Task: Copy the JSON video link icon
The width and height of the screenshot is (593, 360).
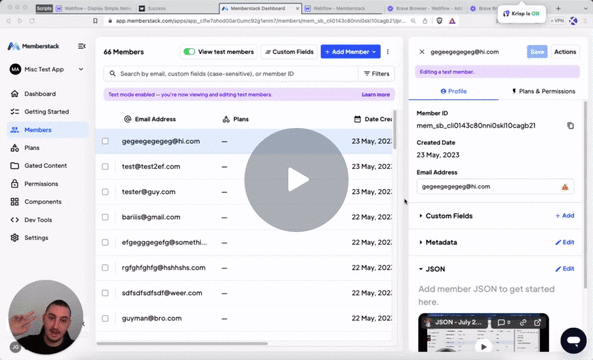Action: pos(523,322)
